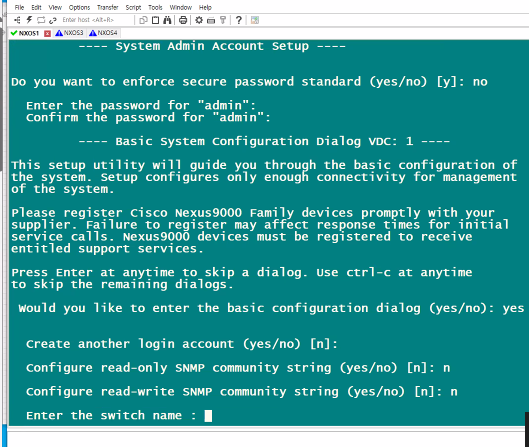
Task: Click in the Enter host field
Action: click(x=97, y=20)
